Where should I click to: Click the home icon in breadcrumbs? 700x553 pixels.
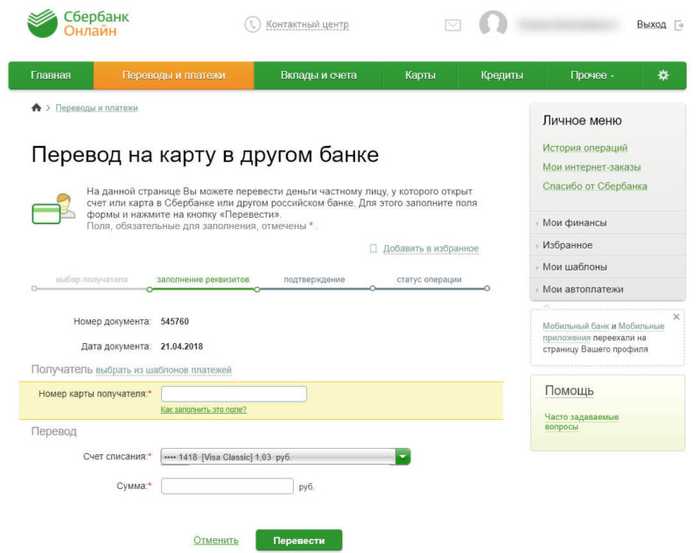point(37,108)
